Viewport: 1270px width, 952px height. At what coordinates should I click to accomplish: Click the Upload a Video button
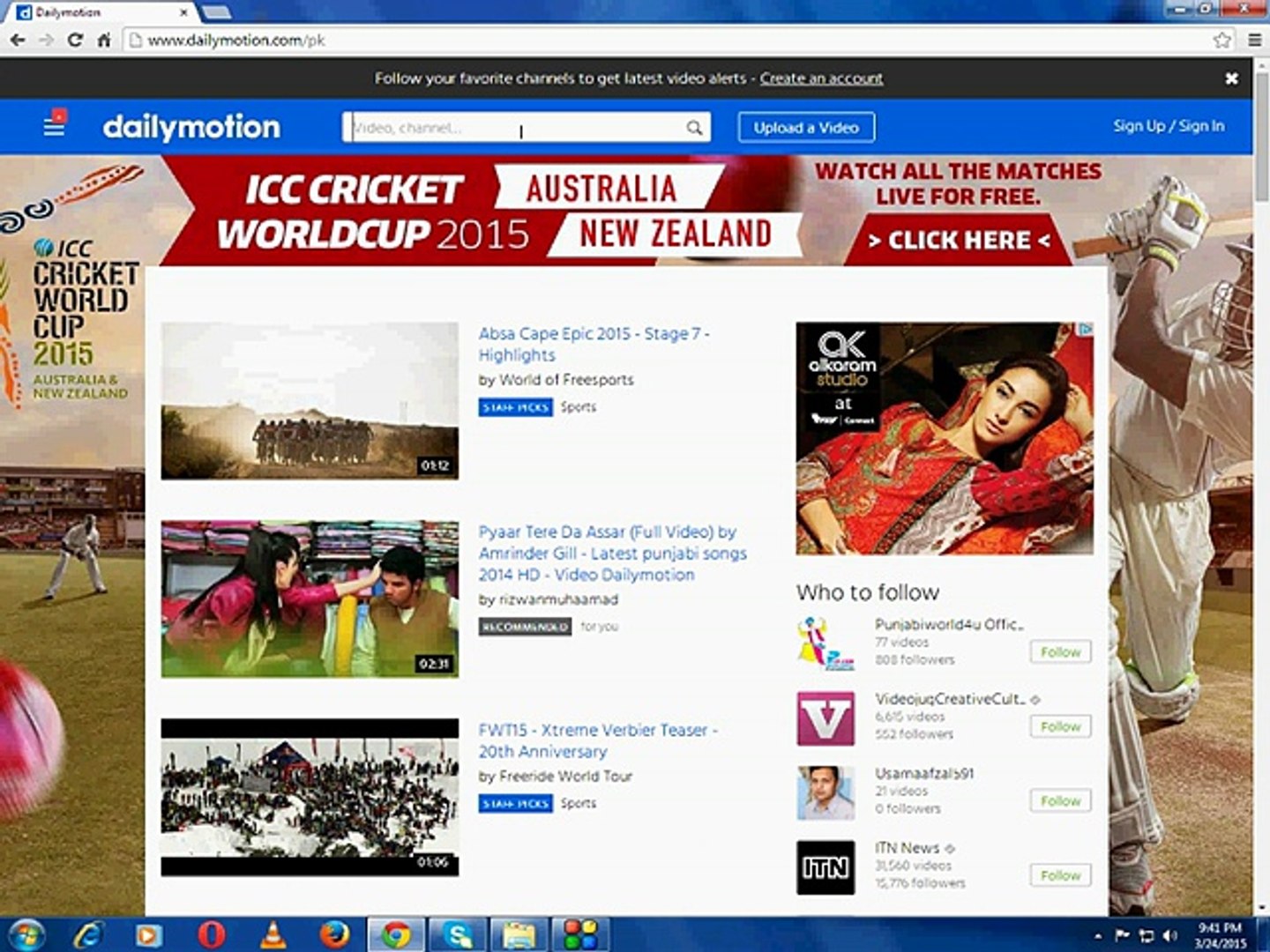(806, 127)
